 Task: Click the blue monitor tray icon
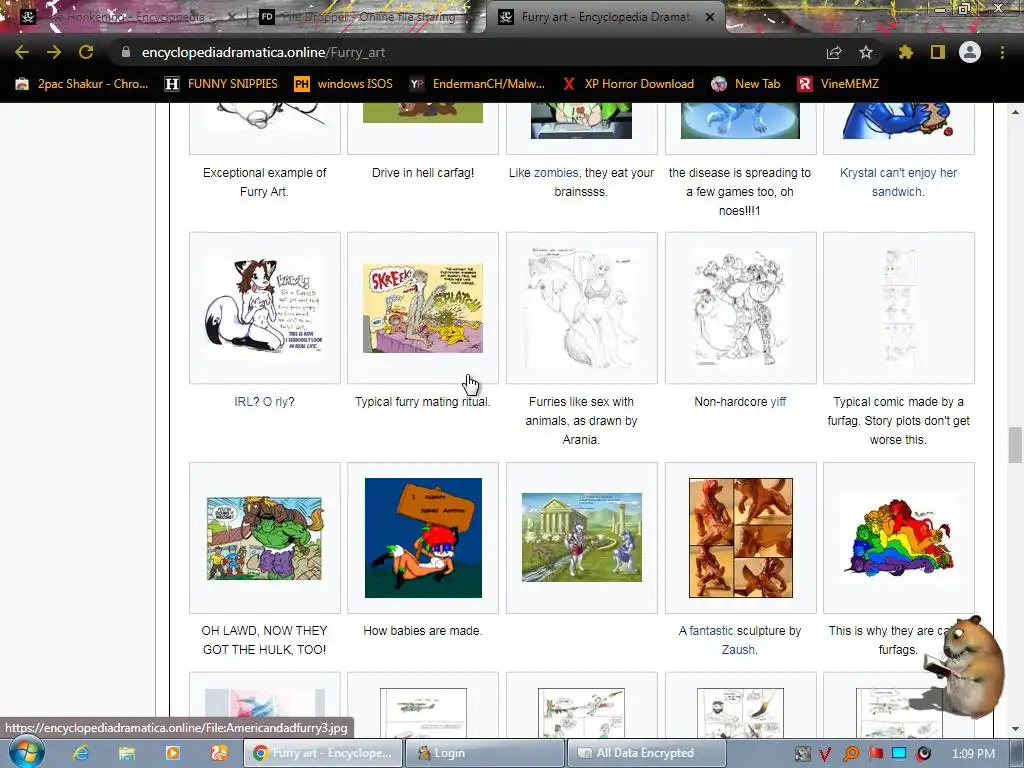coord(899,754)
